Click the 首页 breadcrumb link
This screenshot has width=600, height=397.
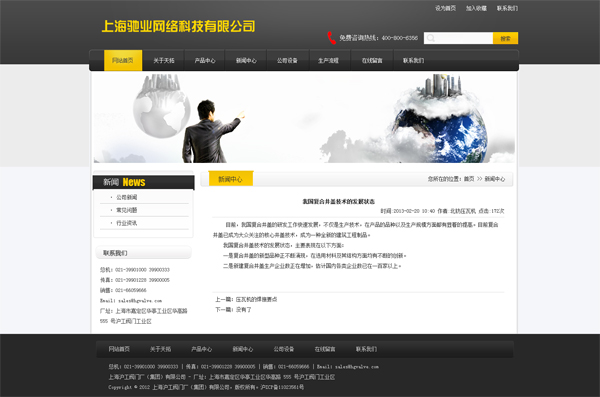(x=469, y=179)
